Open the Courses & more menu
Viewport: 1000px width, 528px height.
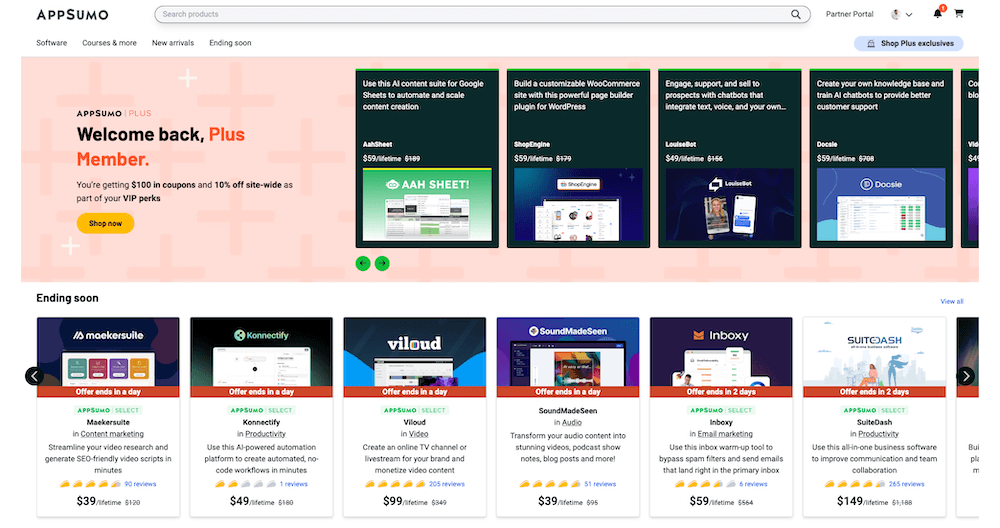point(109,43)
